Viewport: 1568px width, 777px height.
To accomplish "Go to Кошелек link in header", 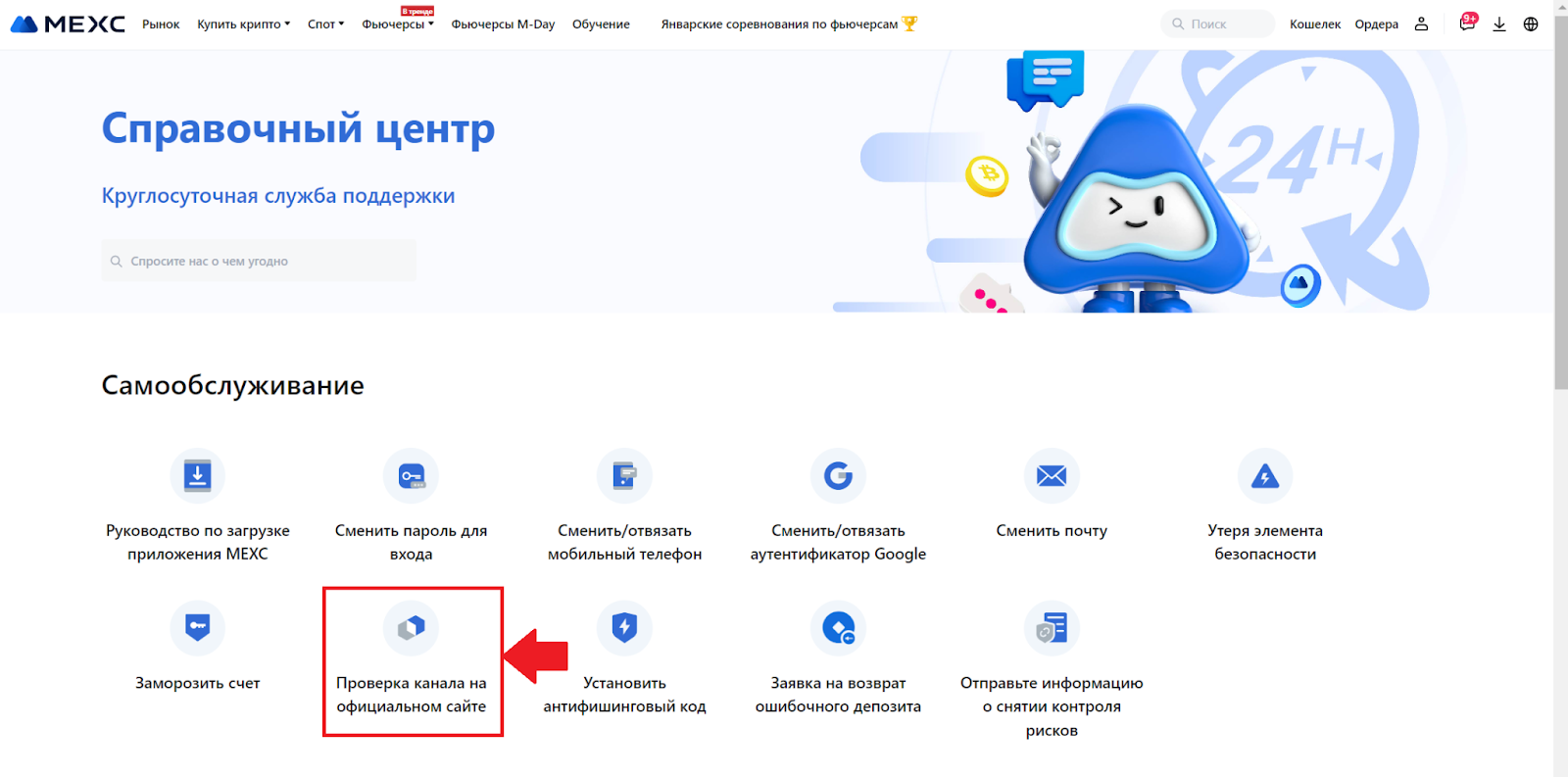I will tap(1315, 24).
